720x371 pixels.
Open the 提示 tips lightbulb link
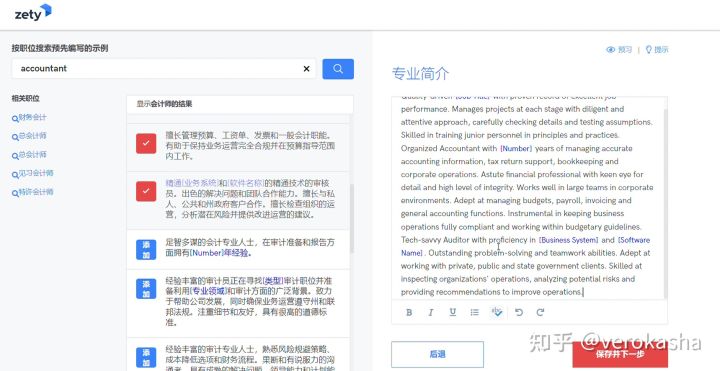[657, 50]
